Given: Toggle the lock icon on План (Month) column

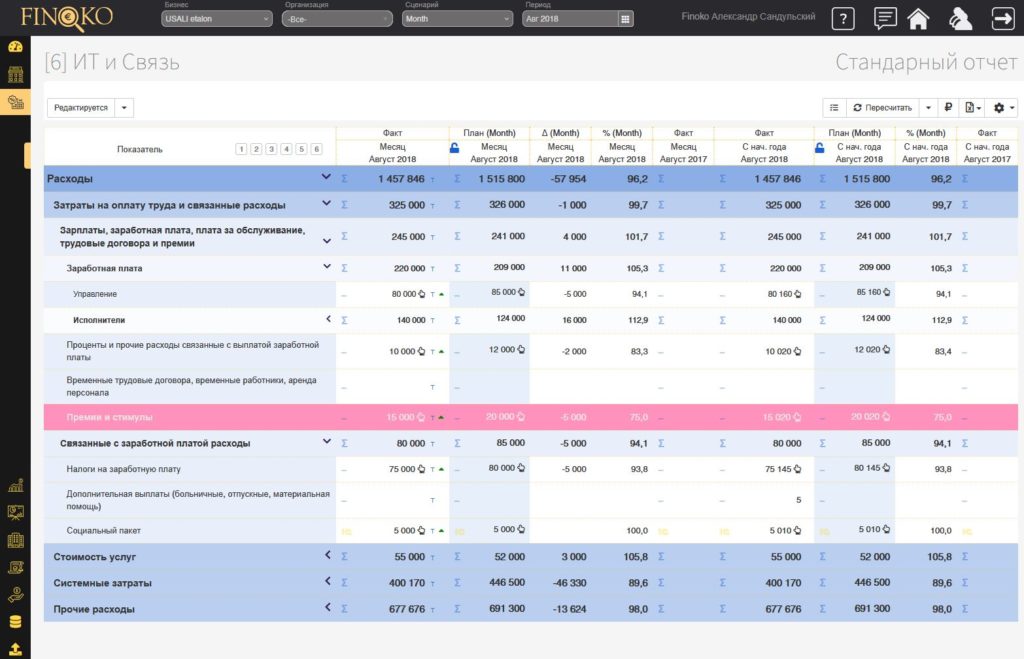Looking at the screenshot, I should 455,147.
